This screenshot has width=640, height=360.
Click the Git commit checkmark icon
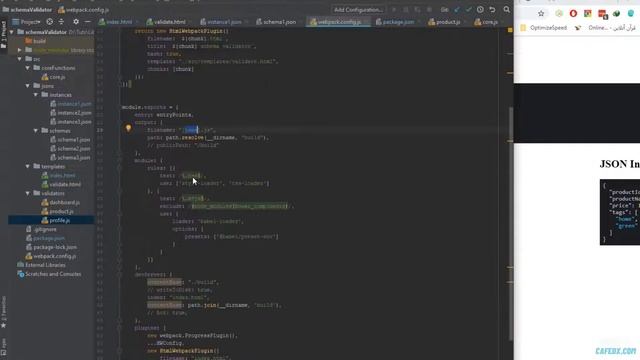469,9
